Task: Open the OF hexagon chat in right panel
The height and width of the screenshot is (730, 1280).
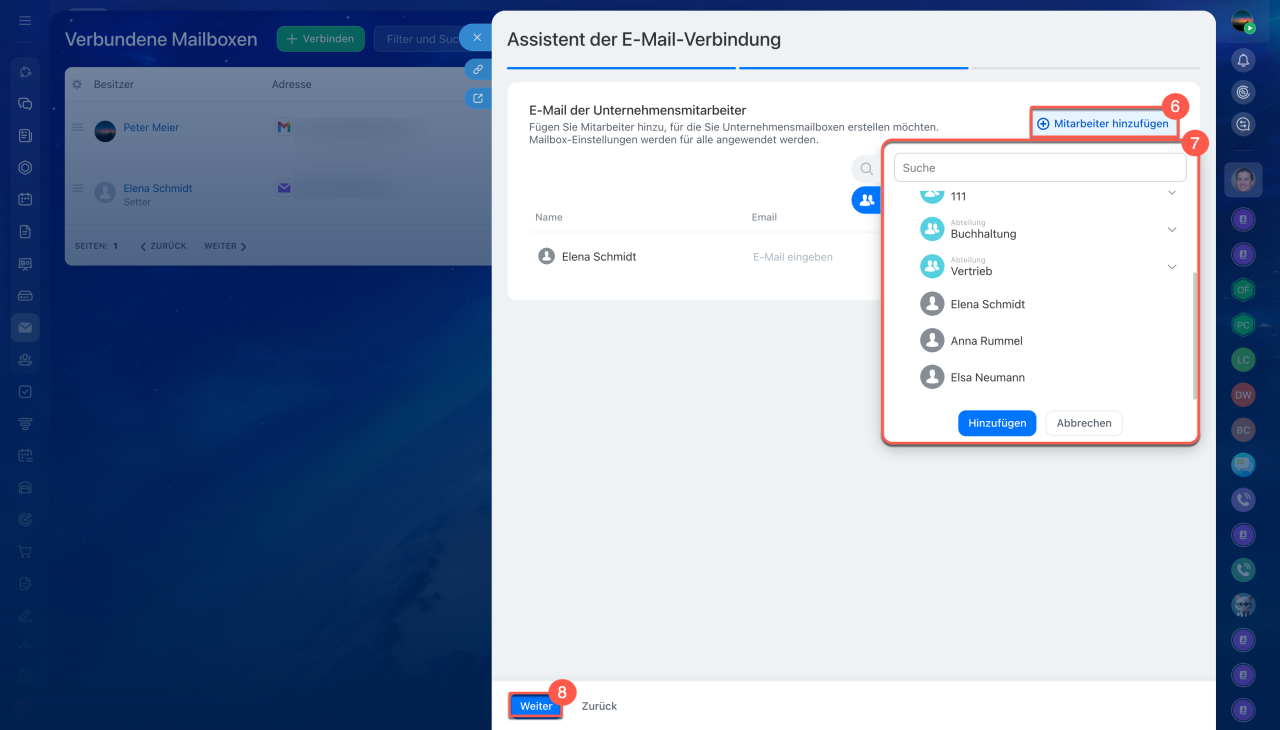Action: (x=1243, y=290)
